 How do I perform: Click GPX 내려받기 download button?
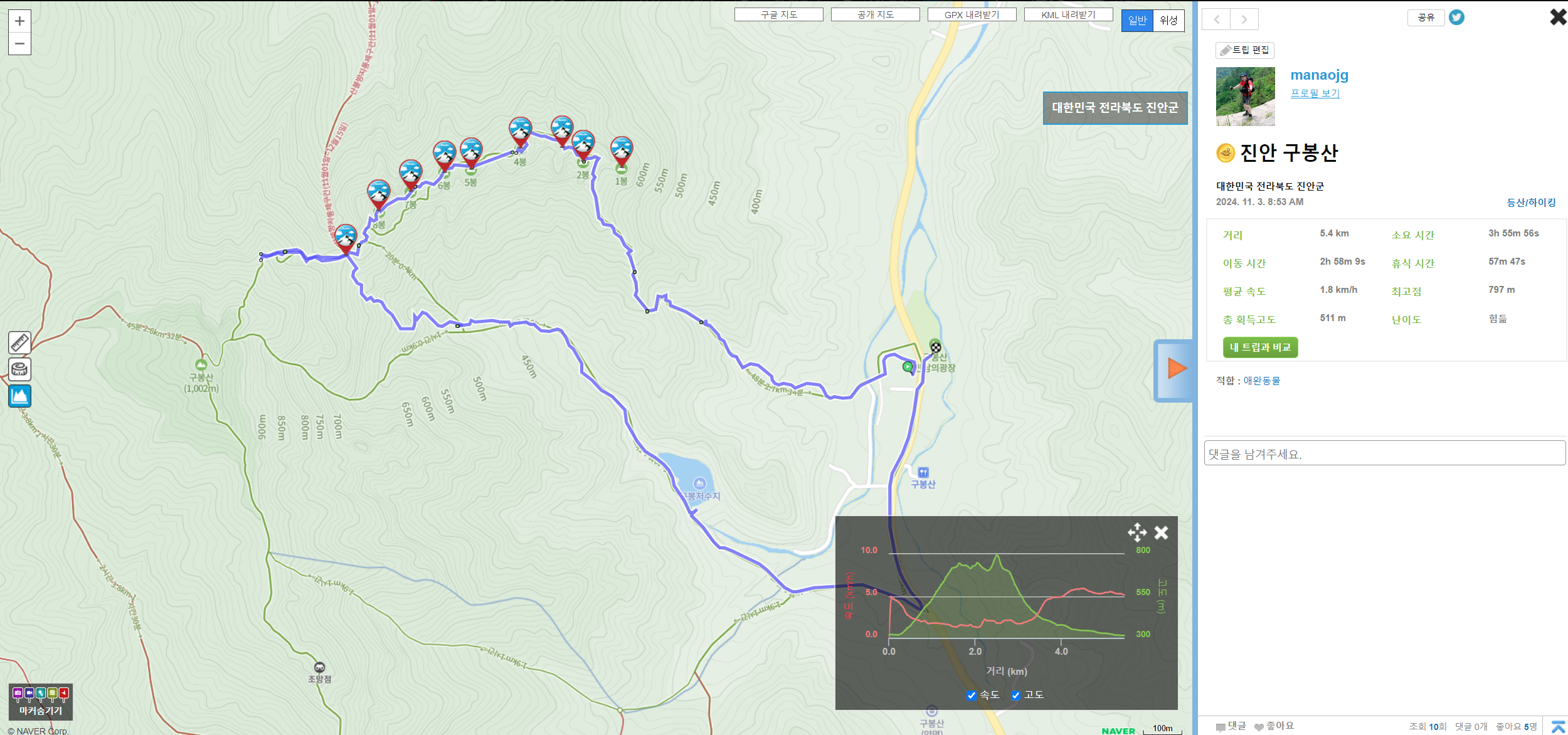pos(972,14)
